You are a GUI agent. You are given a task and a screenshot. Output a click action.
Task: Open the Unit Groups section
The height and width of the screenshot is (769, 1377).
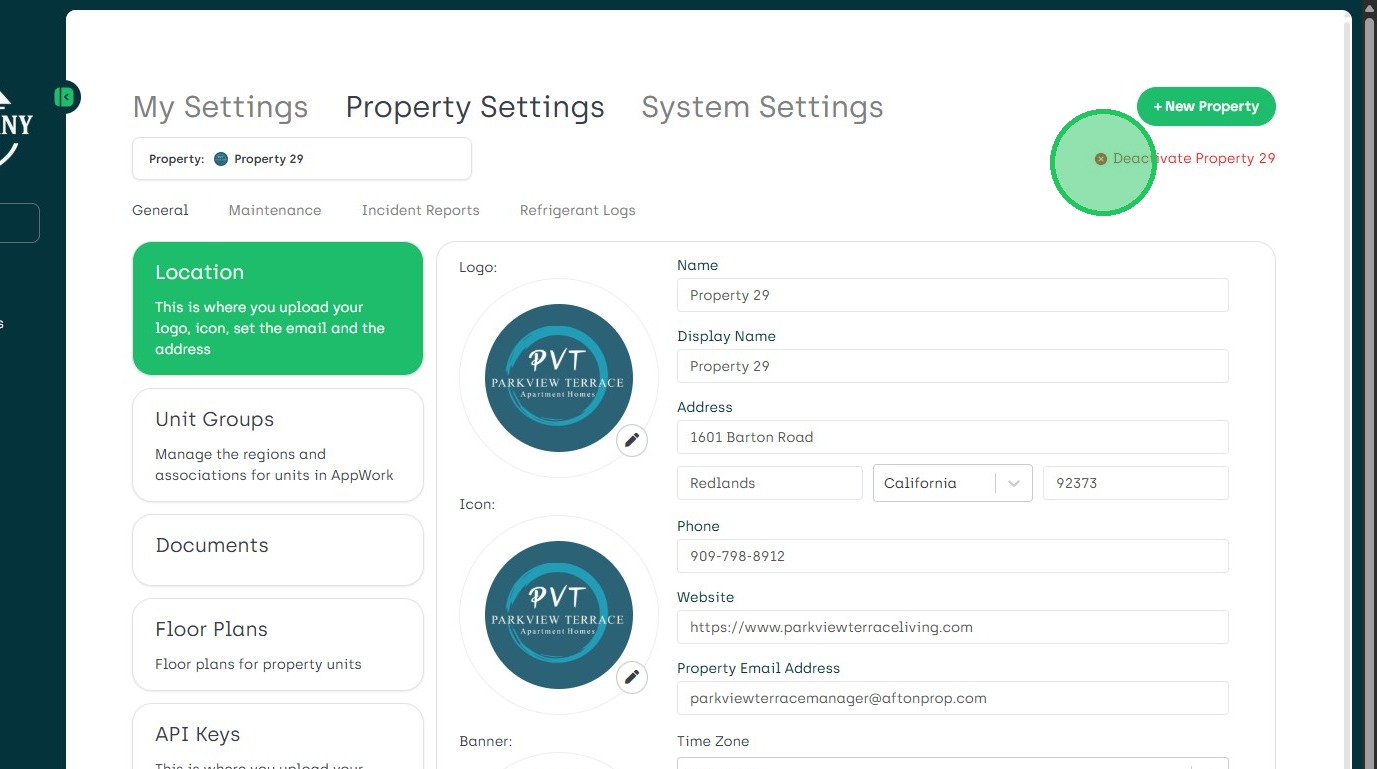(278, 445)
